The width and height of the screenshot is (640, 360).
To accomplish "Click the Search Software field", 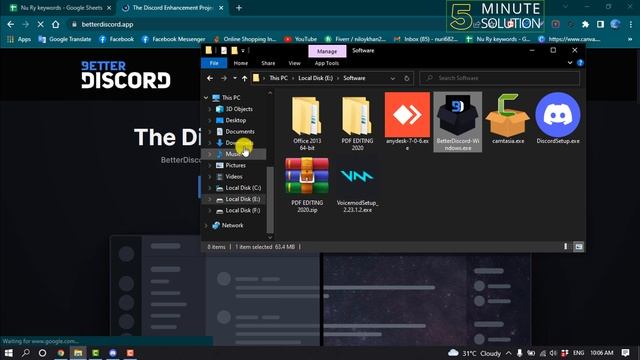I will (x=500, y=78).
